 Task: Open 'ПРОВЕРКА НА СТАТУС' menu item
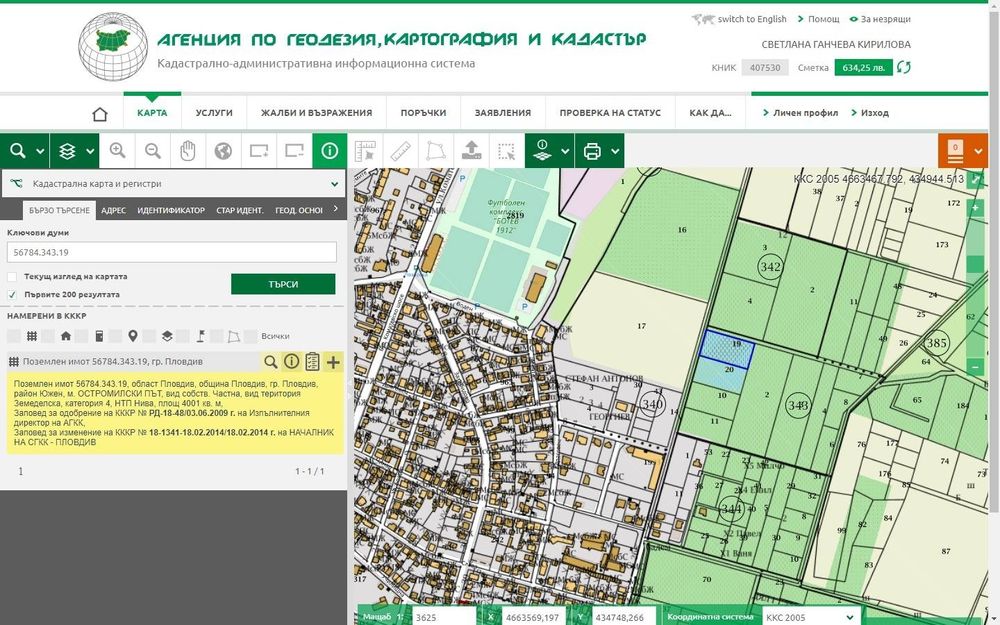coord(610,113)
